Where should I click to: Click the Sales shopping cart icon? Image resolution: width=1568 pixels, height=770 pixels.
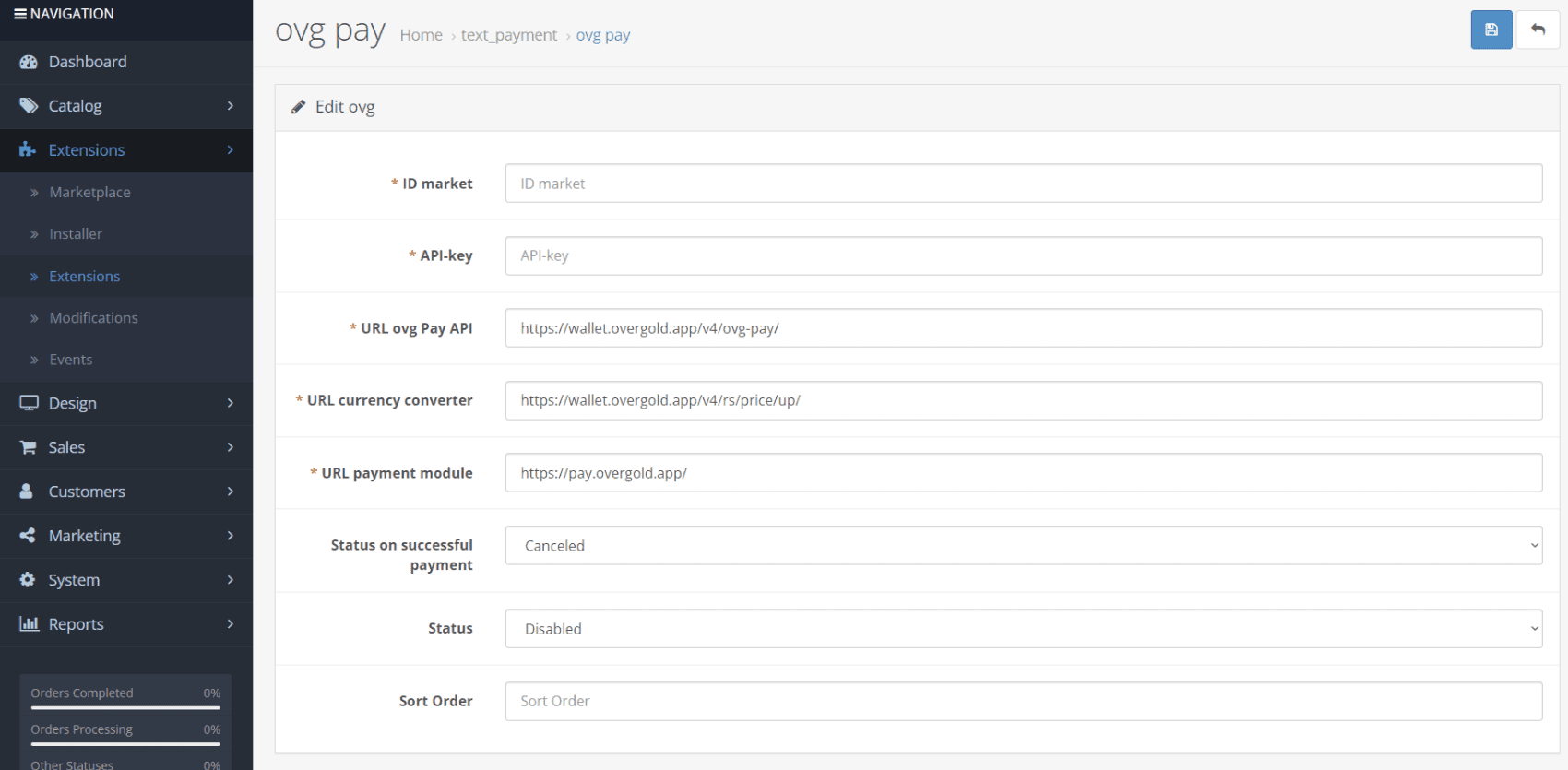click(29, 447)
